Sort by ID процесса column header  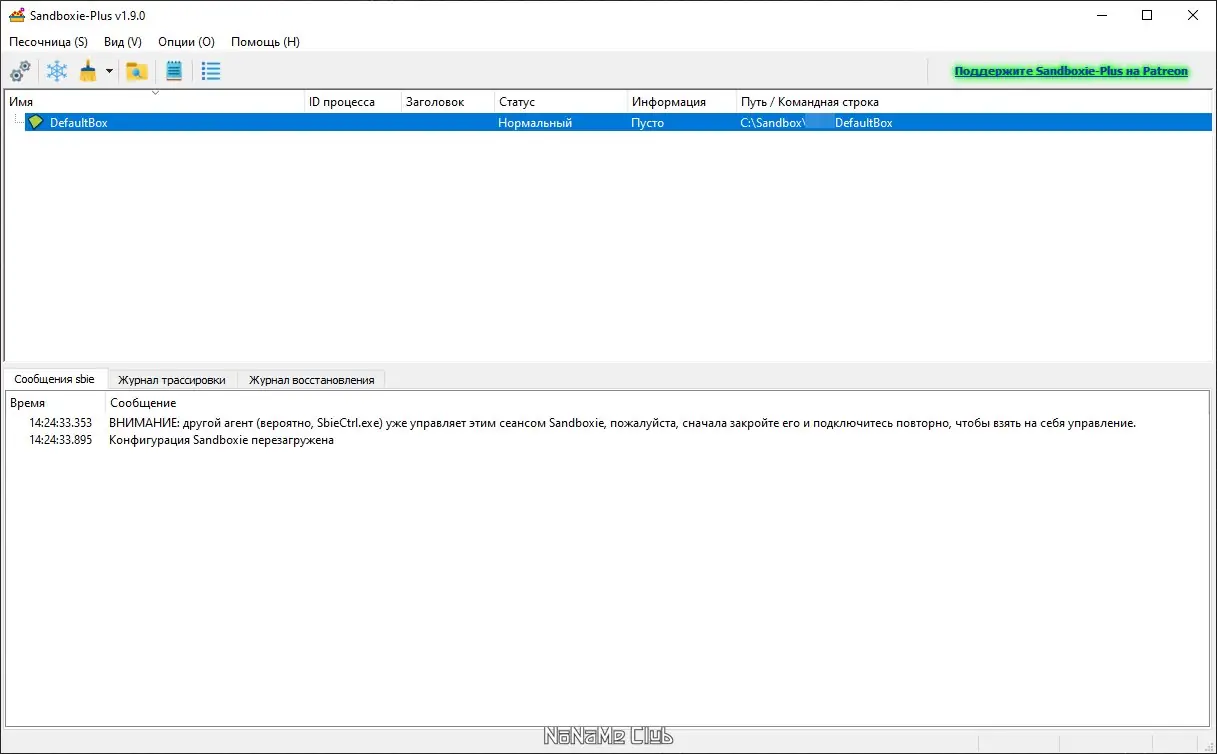tap(353, 102)
